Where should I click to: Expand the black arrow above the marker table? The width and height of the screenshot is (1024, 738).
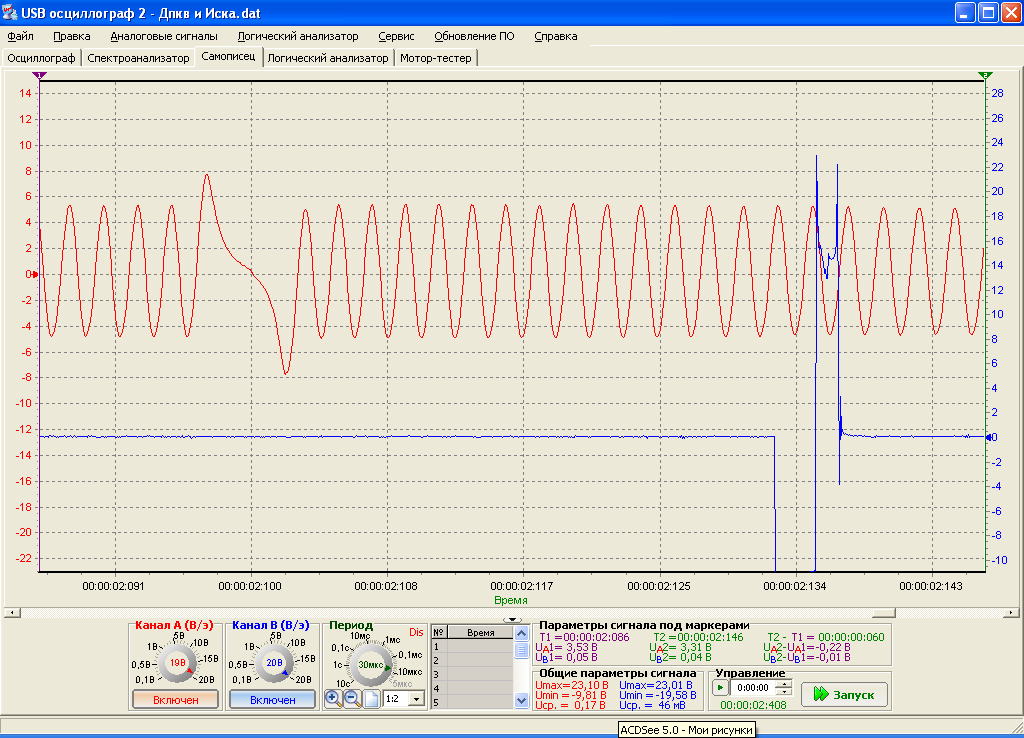click(x=513, y=620)
